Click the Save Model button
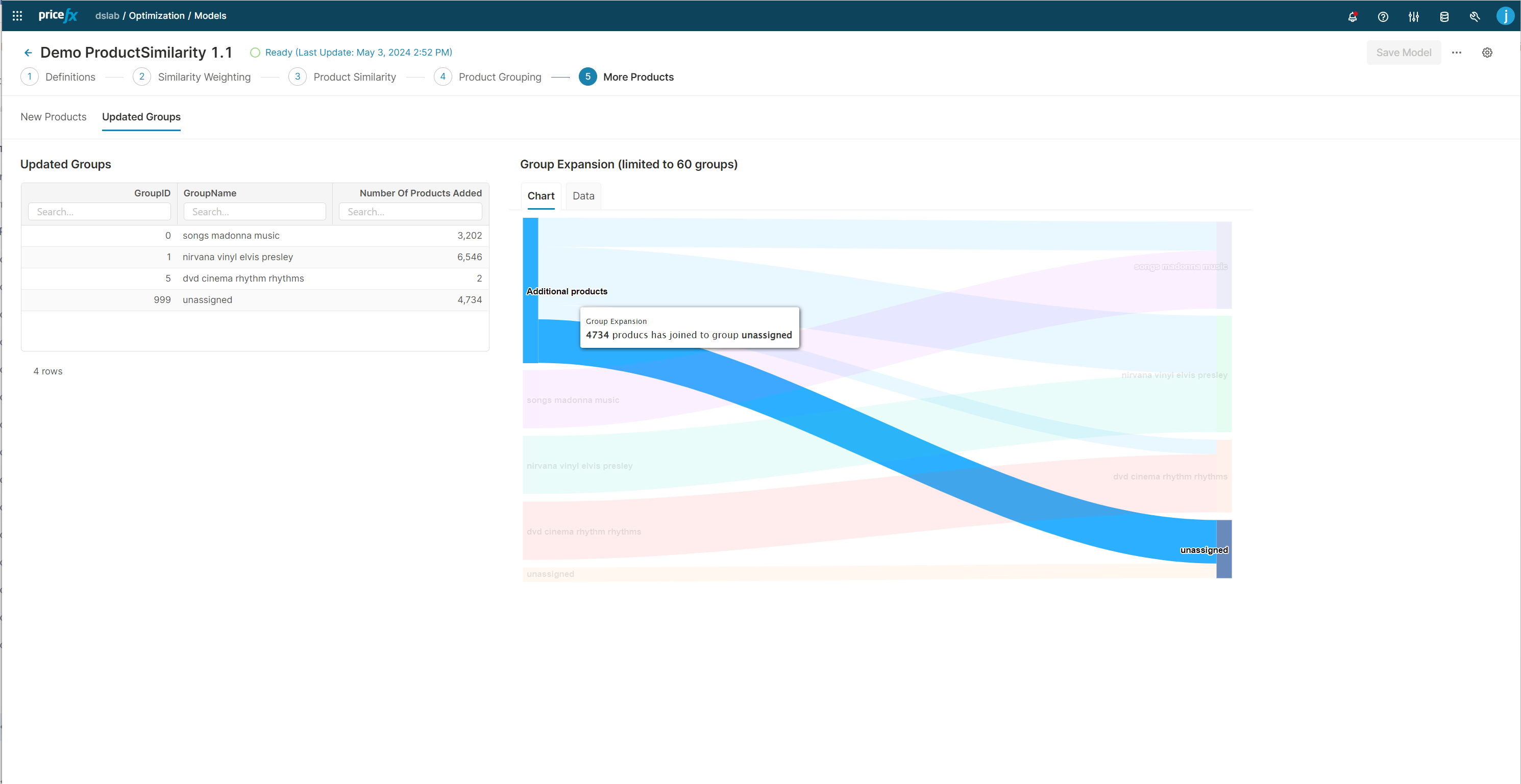The height and width of the screenshot is (784, 1521). coord(1403,53)
